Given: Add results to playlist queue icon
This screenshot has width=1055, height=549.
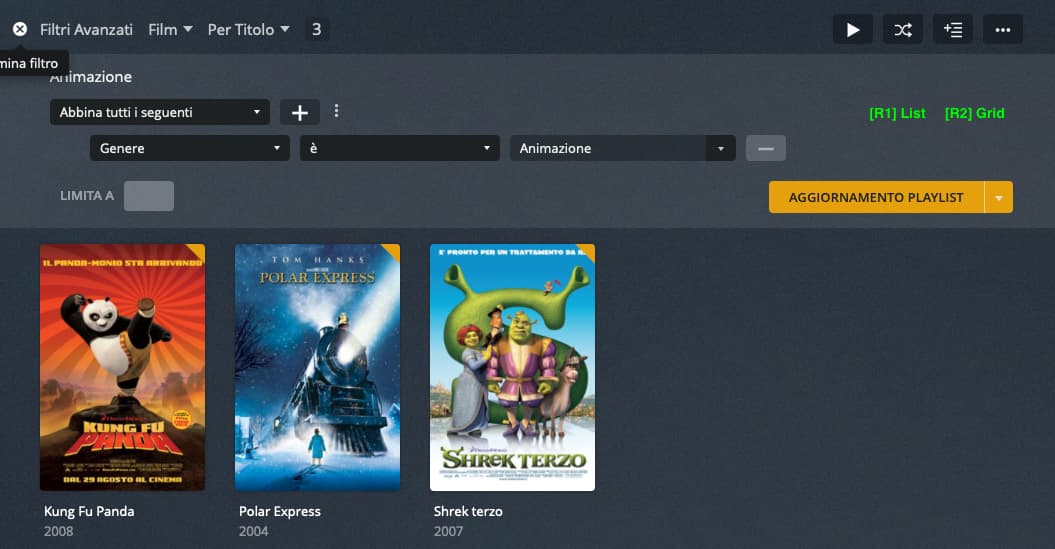Looking at the screenshot, I should (x=953, y=30).
